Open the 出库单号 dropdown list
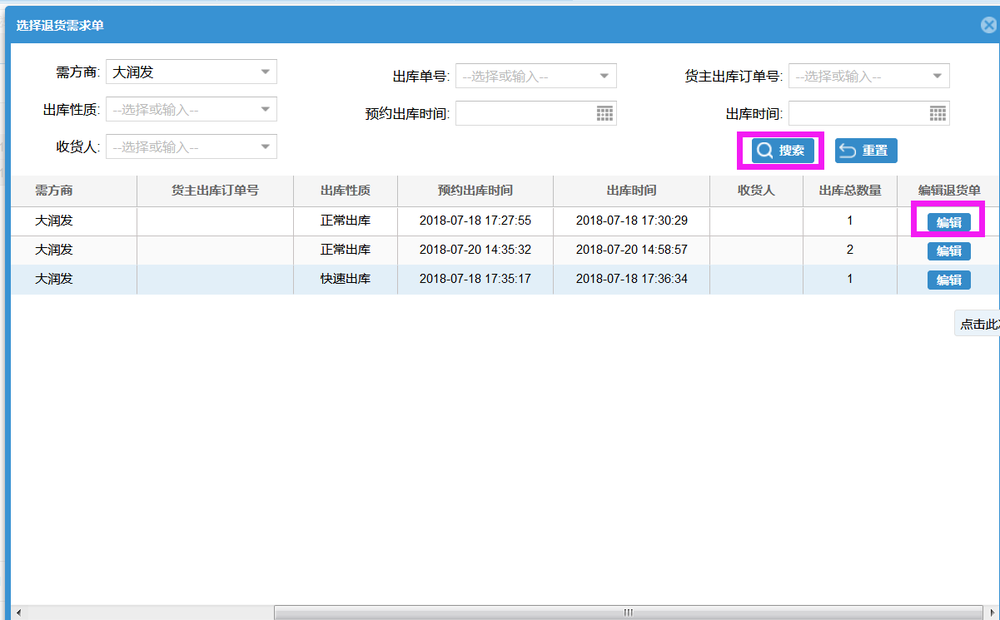The width and height of the screenshot is (1000, 620). coord(604,76)
